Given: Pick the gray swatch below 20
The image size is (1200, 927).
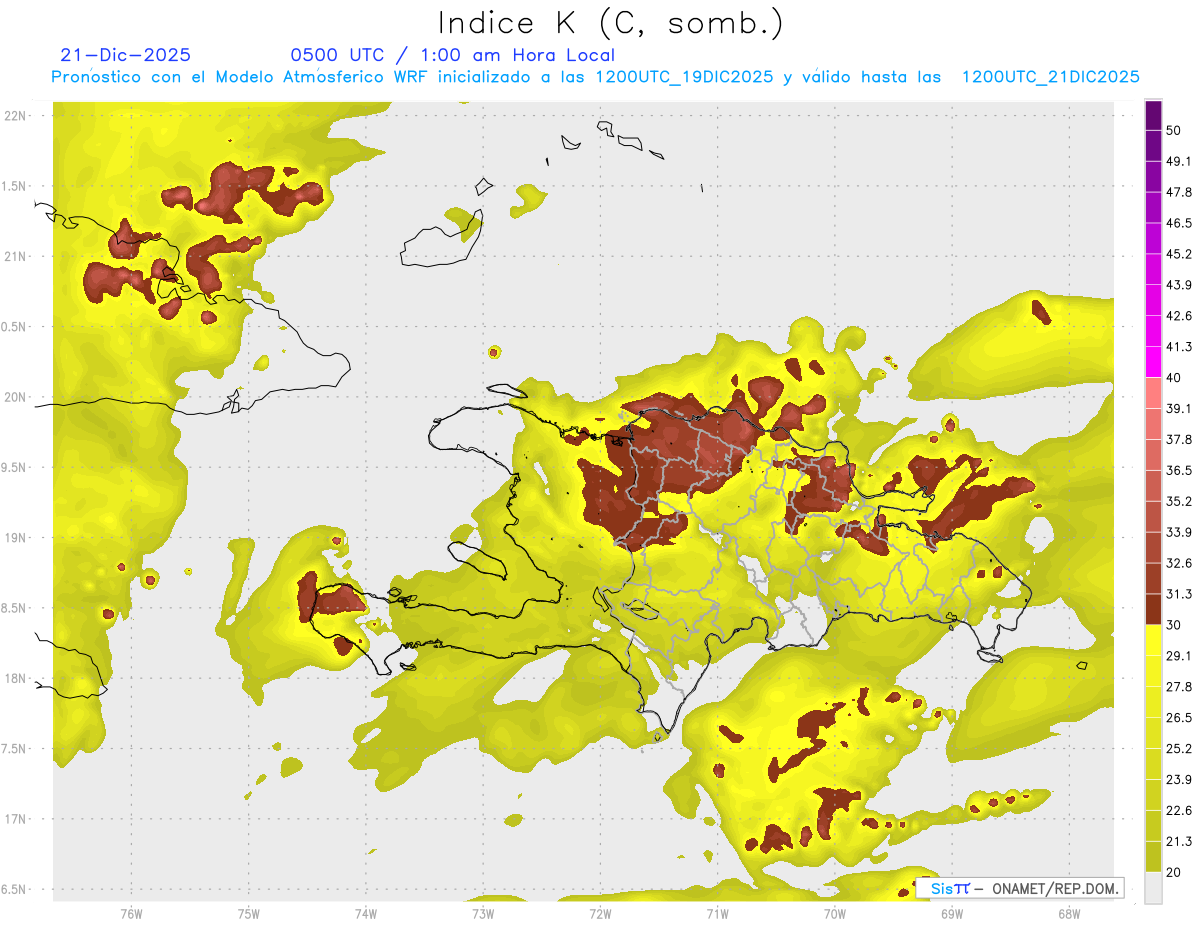Looking at the screenshot, I should pos(1153,887).
